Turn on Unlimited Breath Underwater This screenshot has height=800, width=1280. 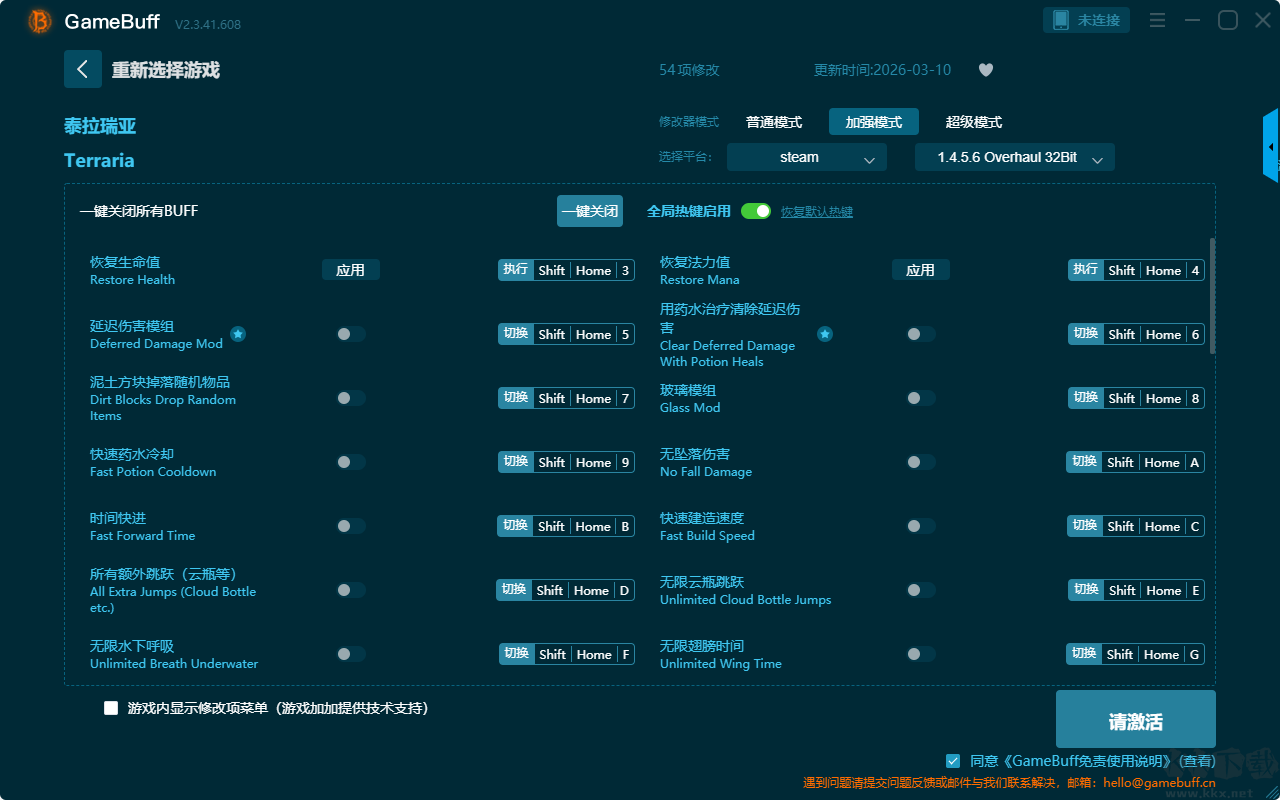click(x=351, y=654)
